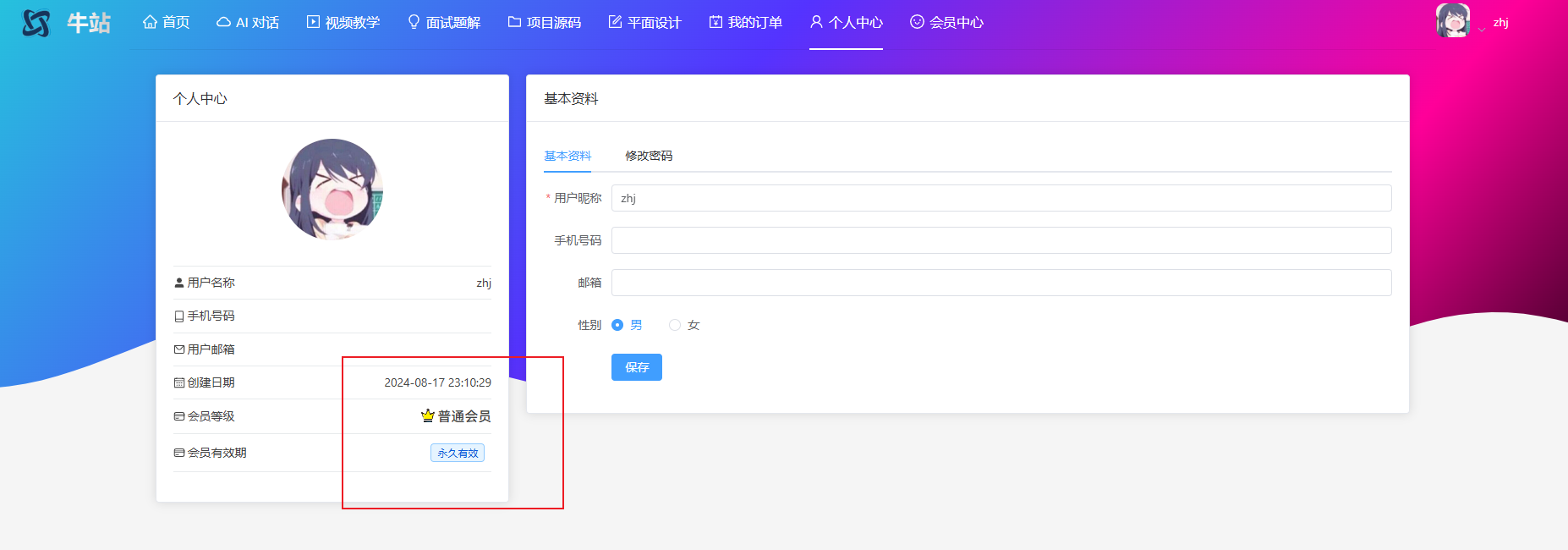This screenshot has width=1568, height=550.
Task: Click the 牛站 site title text
Action: point(89,23)
